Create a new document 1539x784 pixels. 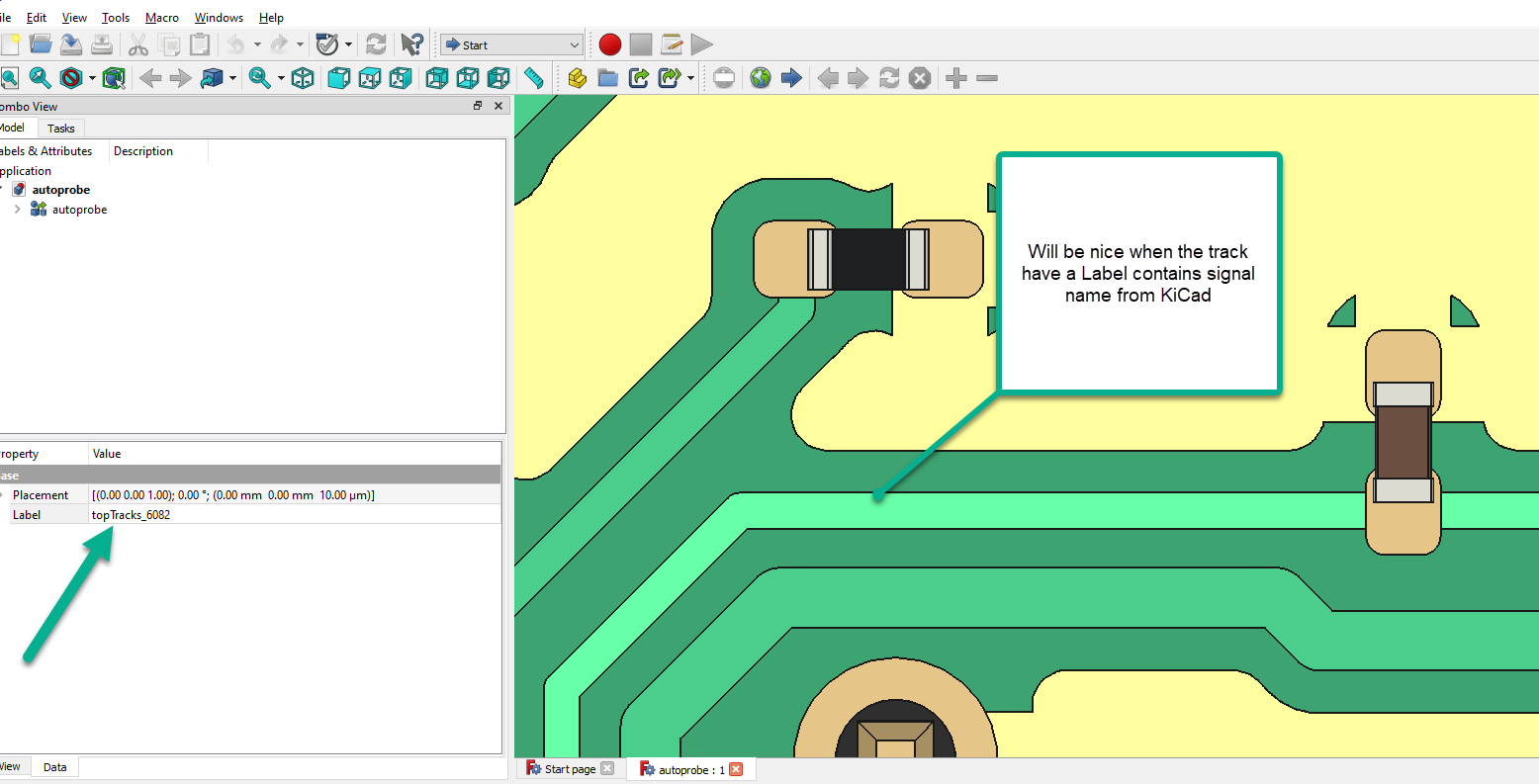click(x=11, y=44)
